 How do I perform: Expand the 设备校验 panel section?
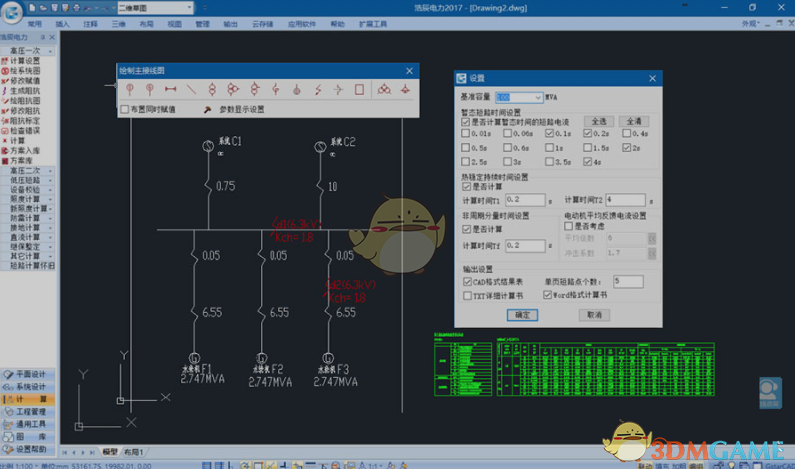50,190
